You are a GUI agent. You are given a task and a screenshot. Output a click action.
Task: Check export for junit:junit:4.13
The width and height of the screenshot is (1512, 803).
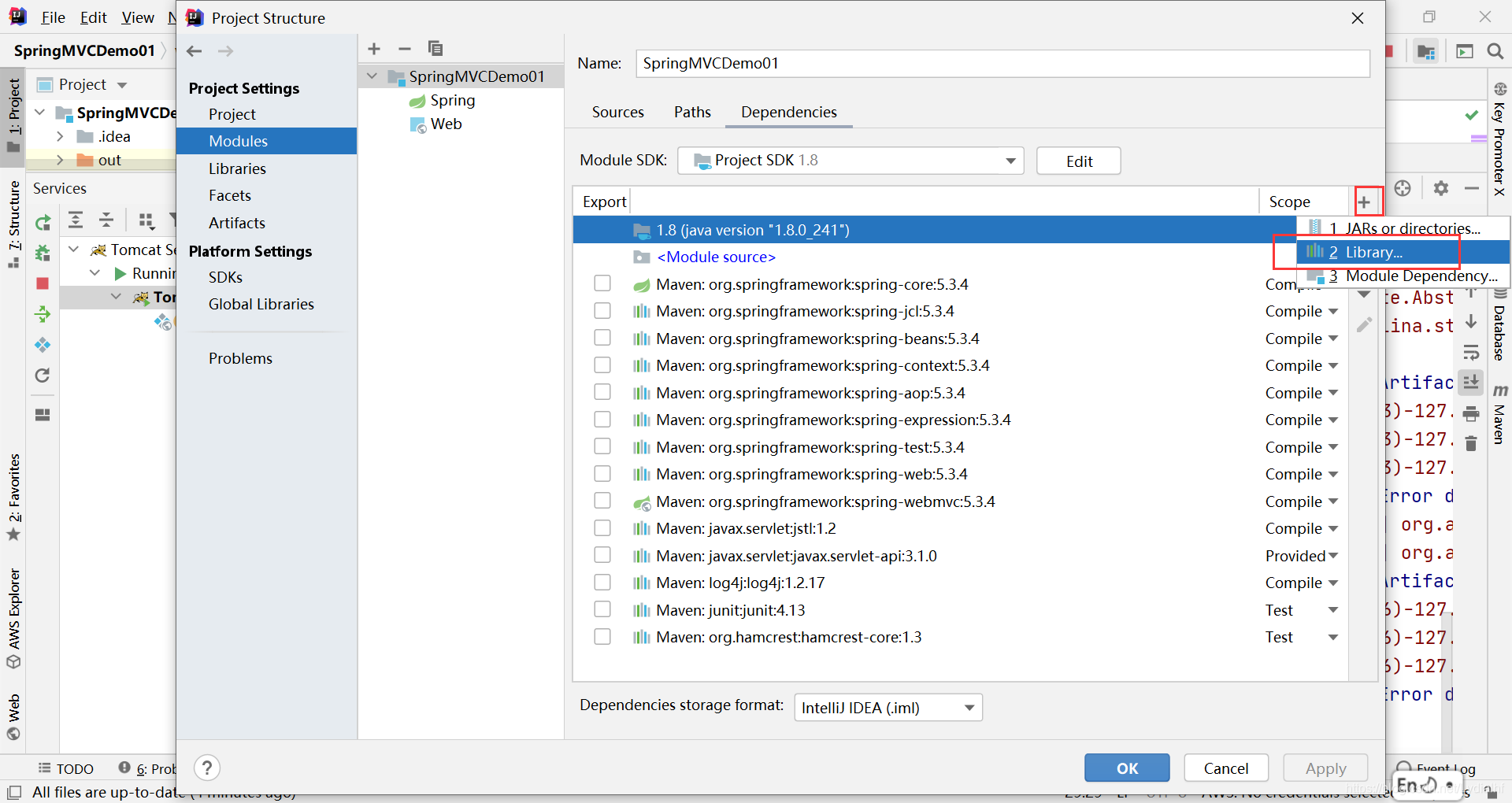pyautogui.click(x=602, y=609)
